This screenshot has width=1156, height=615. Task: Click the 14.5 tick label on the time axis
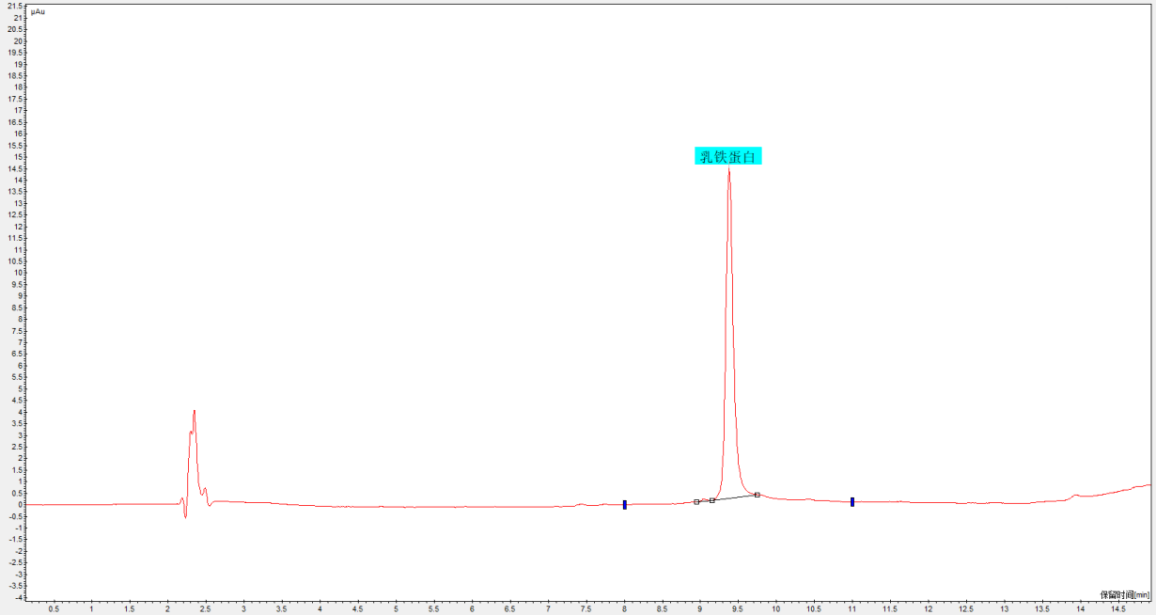coord(1118,608)
